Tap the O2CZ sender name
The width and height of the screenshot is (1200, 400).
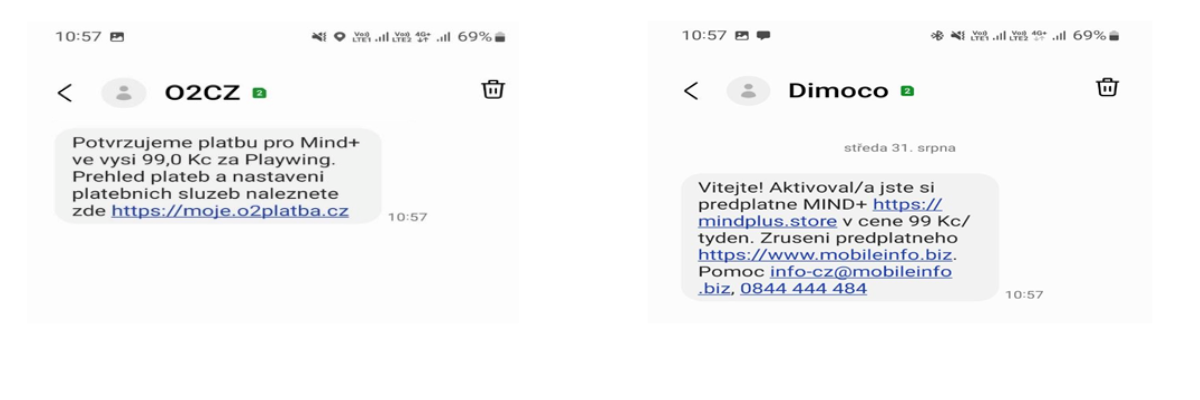[x=203, y=93]
